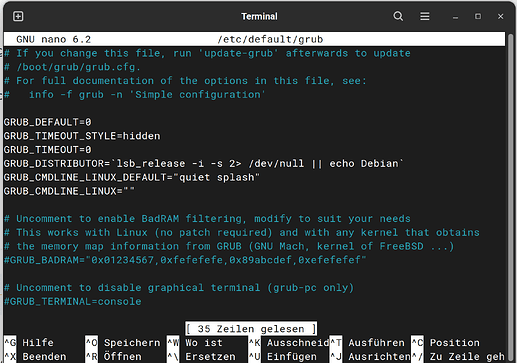Close the Terminal window
Image resolution: width=517 pixels, height=363 pixels.
click(500, 16)
